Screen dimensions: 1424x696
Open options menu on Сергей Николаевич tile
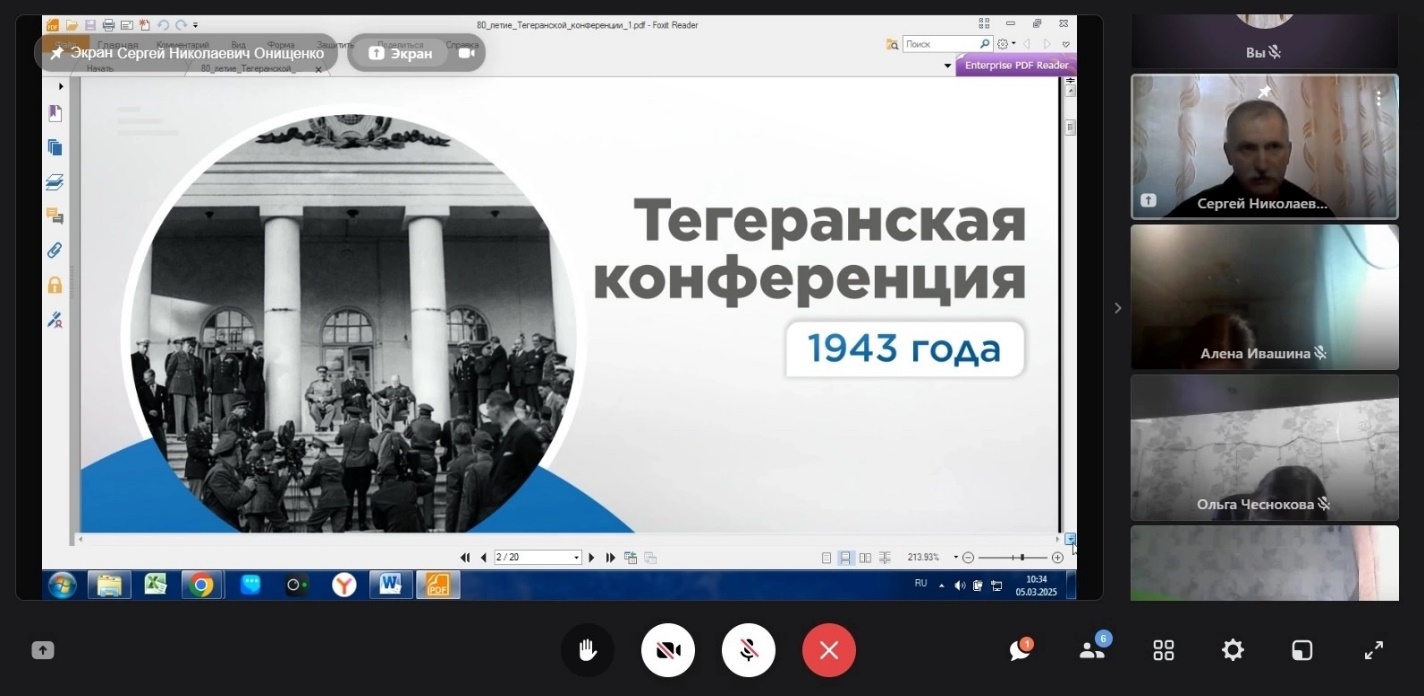point(1379,98)
